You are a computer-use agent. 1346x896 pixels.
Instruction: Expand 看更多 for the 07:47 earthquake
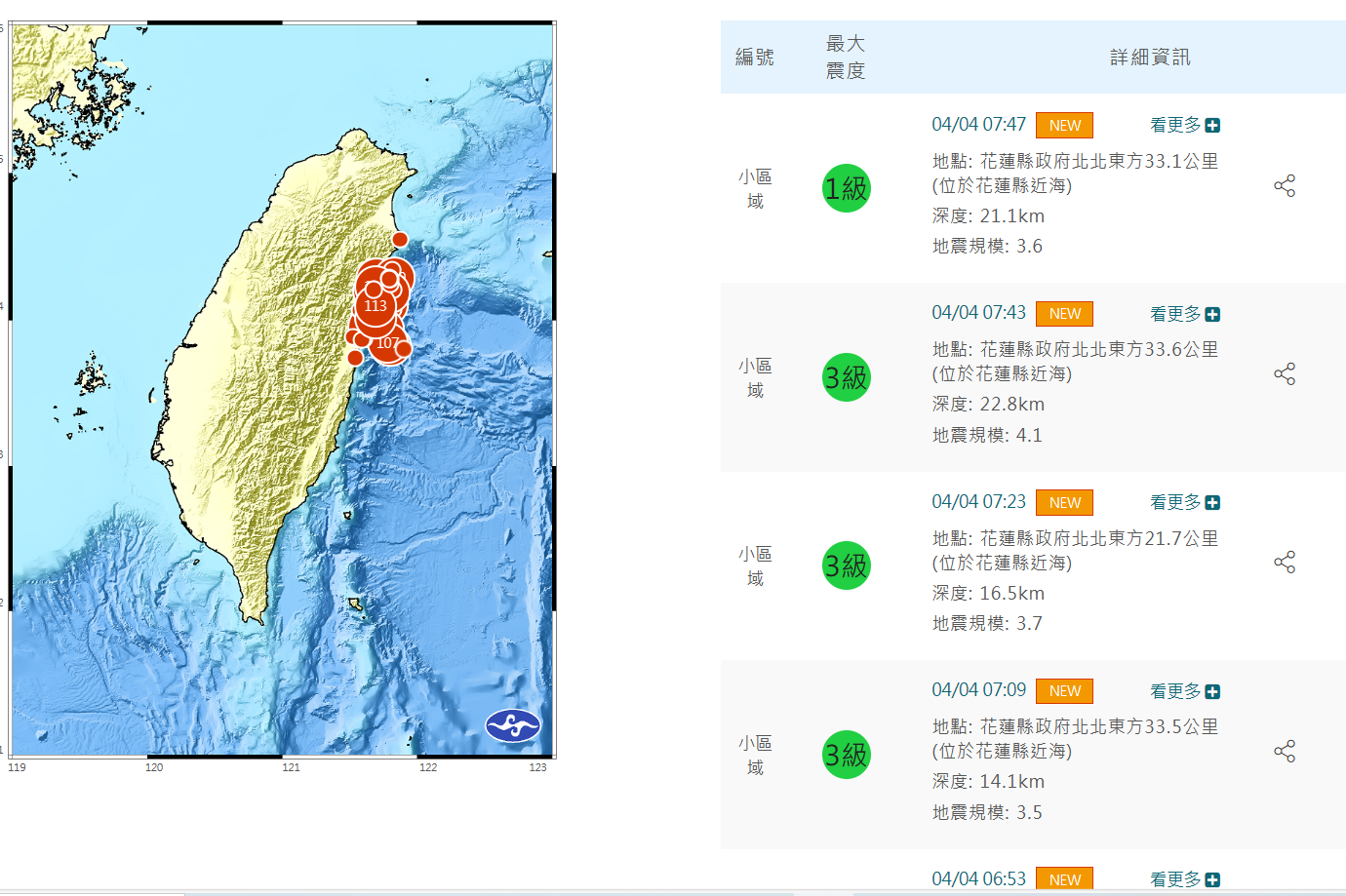click(1184, 126)
